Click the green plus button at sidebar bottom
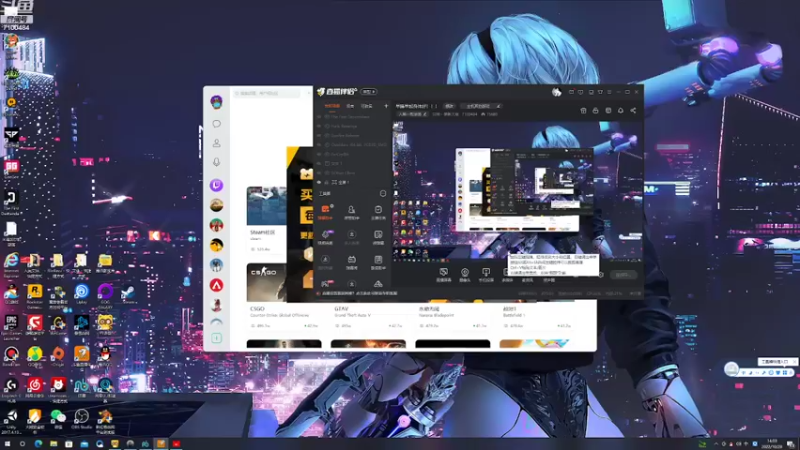The width and height of the screenshot is (800, 450). (216, 338)
